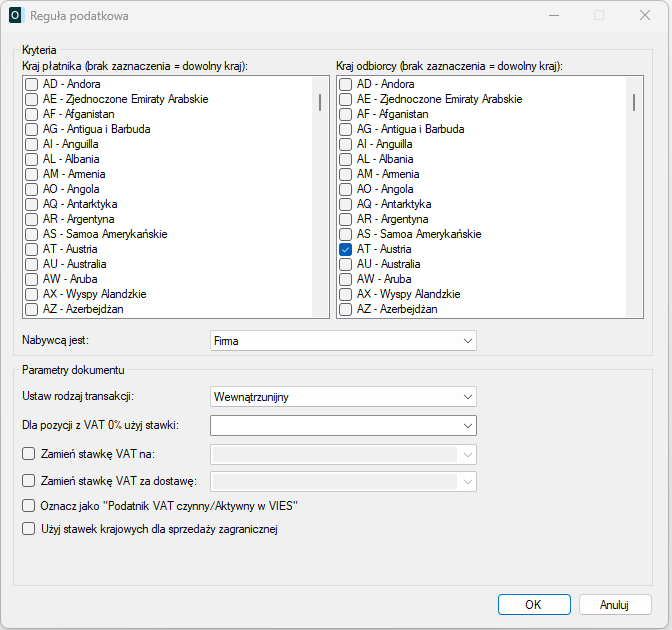Tick AT - Austria in payer country list
This screenshot has height=630, width=672.
coord(32,249)
